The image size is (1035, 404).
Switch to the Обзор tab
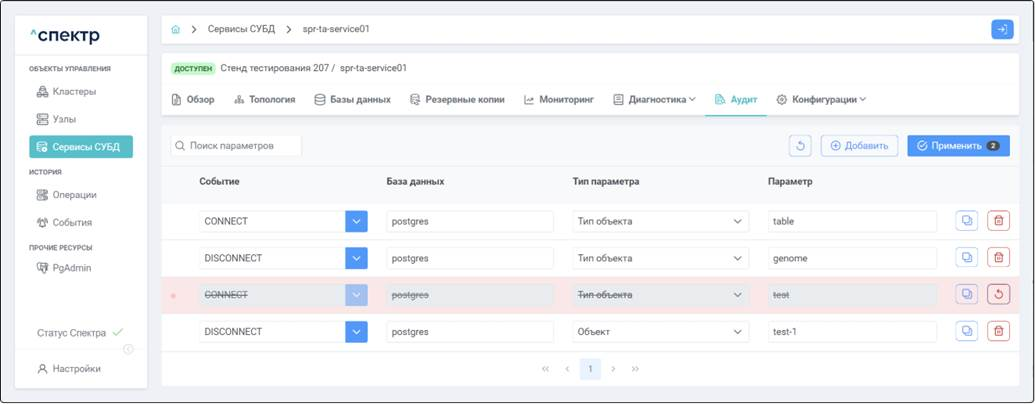[x=193, y=100]
